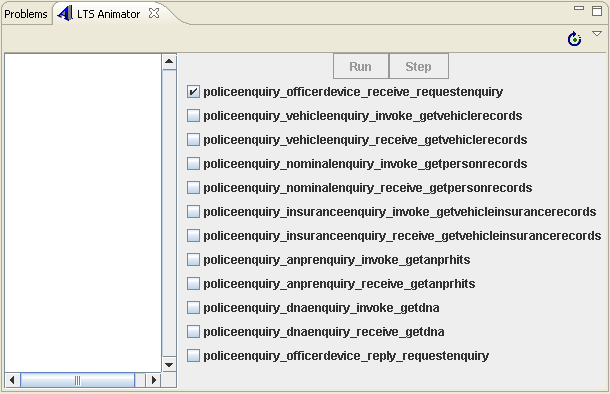Toggle policeenquiry_dnaenquiry_receive_getdna checkbox
The height and width of the screenshot is (394, 610).
click(x=193, y=332)
